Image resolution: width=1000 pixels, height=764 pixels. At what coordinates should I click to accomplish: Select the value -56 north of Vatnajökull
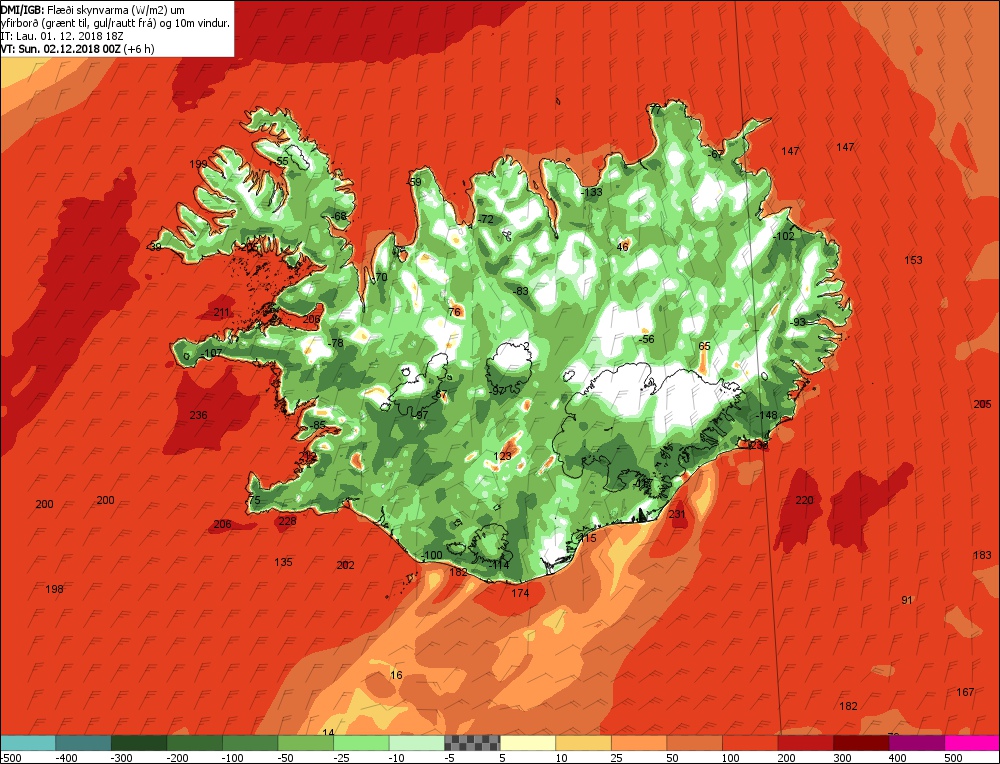point(647,339)
